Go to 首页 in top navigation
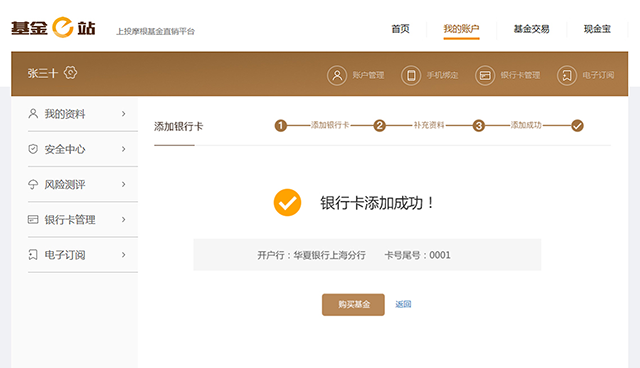Image resolution: width=640 pixels, height=368 pixels. click(x=400, y=29)
